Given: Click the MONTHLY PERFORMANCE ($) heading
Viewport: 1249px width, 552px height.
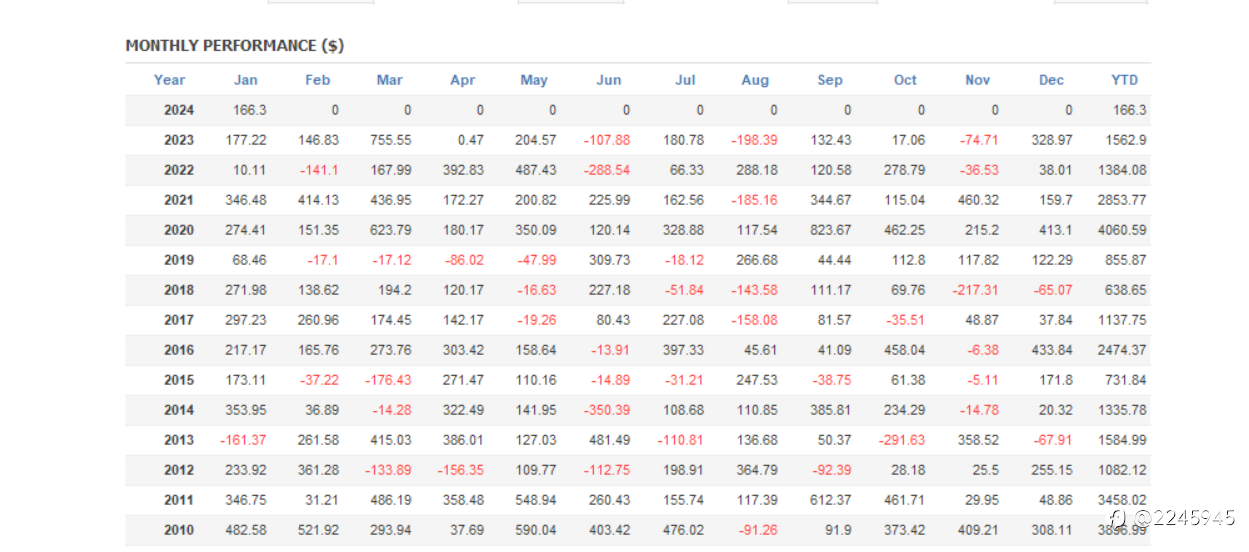Looking at the screenshot, I should click(235, 46).
